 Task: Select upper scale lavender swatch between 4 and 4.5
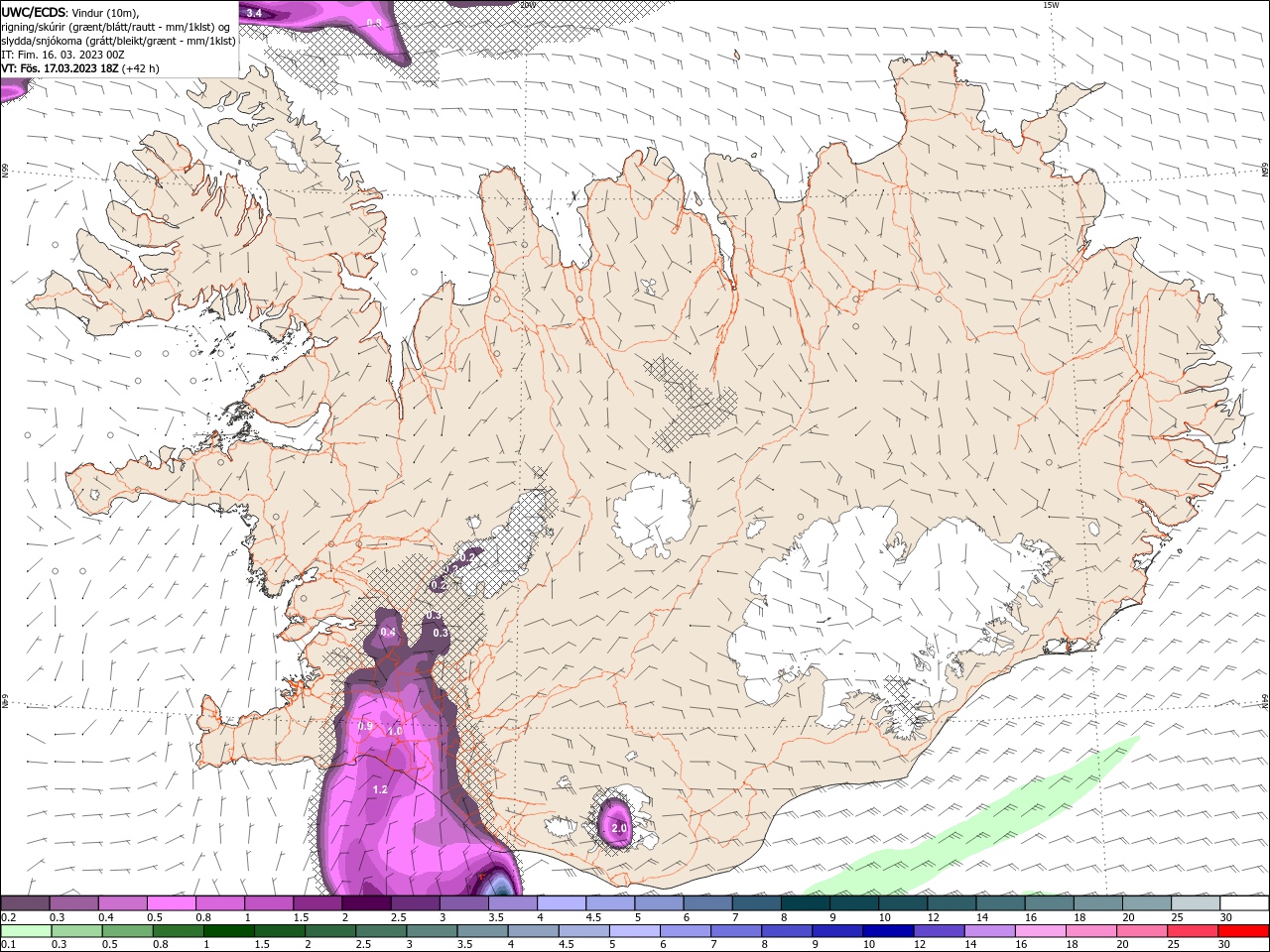[x=561, y=903]
